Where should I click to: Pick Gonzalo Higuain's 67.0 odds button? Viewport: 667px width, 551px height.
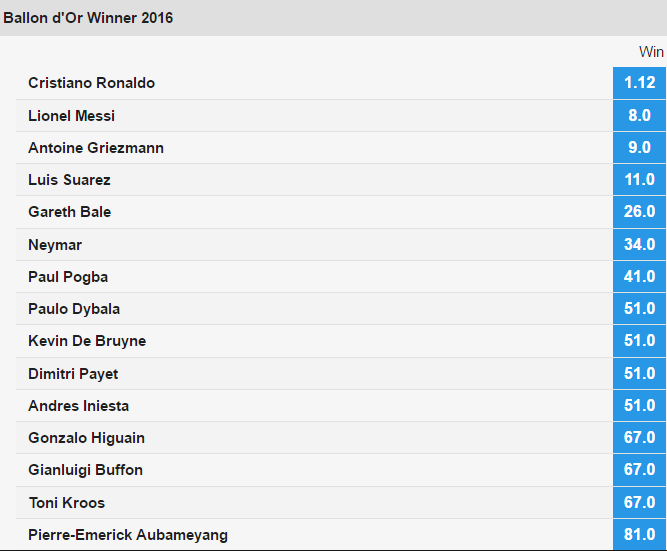point(639,437)
